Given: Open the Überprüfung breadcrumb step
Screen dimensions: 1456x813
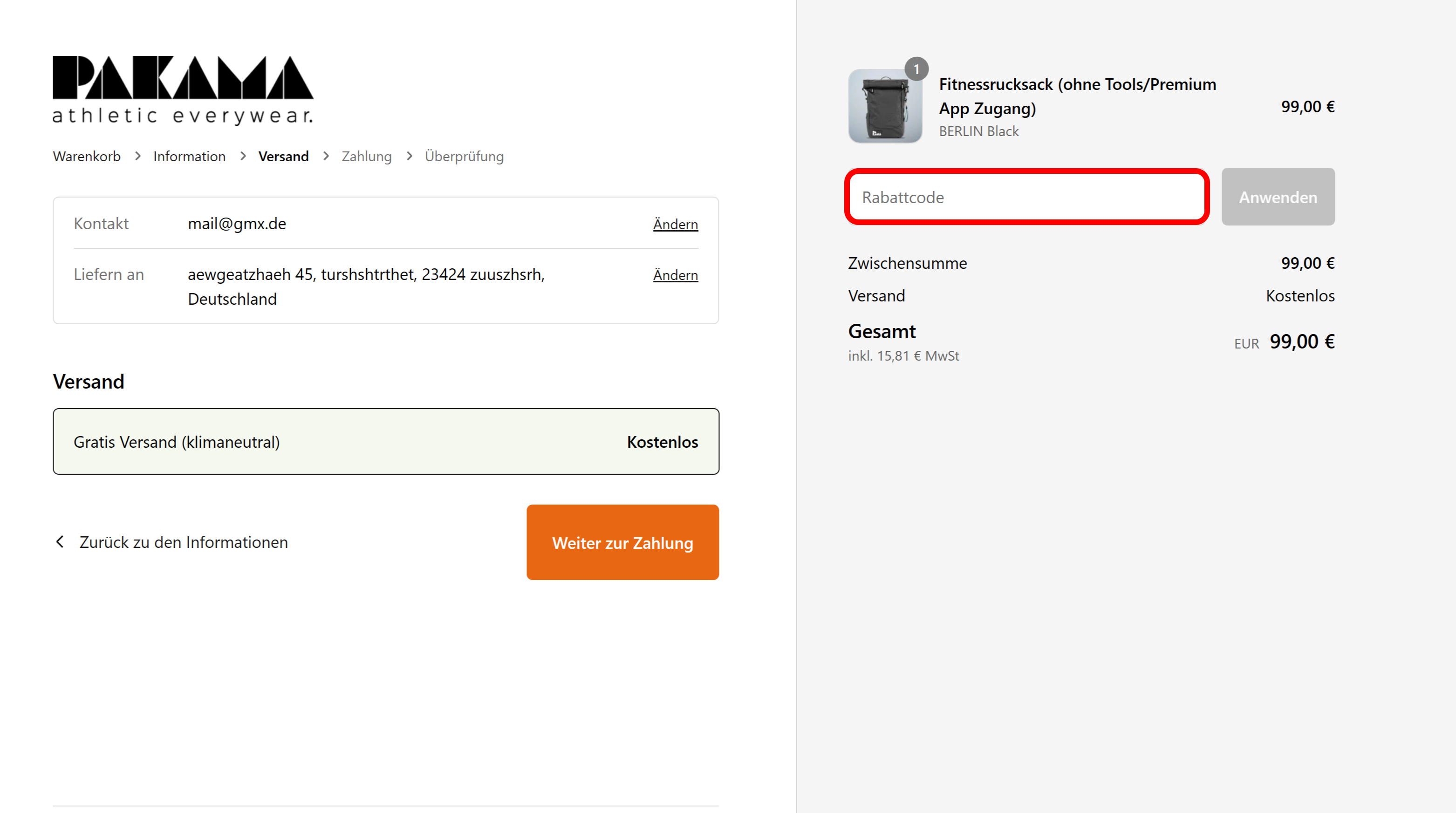Looking at the screenshot, I should tap(464, 156).
